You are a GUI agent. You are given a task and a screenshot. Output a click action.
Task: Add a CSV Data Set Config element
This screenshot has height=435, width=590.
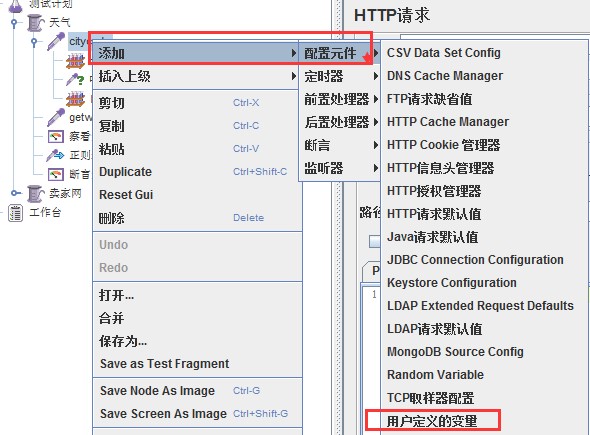coord(484,53)
